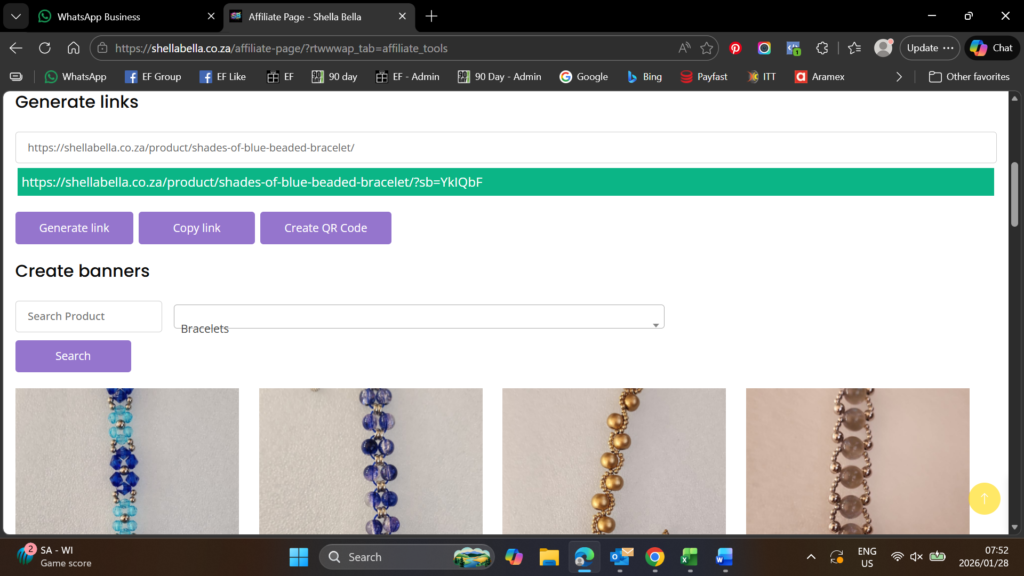Select the gold beaded bracelet thumbnail
This screenshot has height=576, width=1024.
click(x=613, y=460)
